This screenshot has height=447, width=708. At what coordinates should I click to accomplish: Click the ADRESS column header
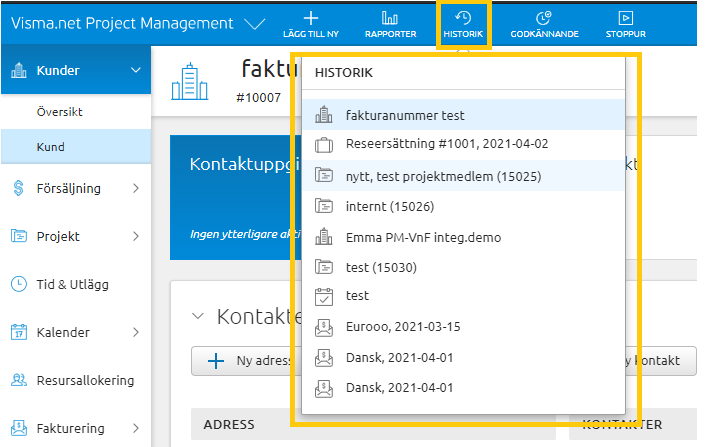(x=229, y=424)
